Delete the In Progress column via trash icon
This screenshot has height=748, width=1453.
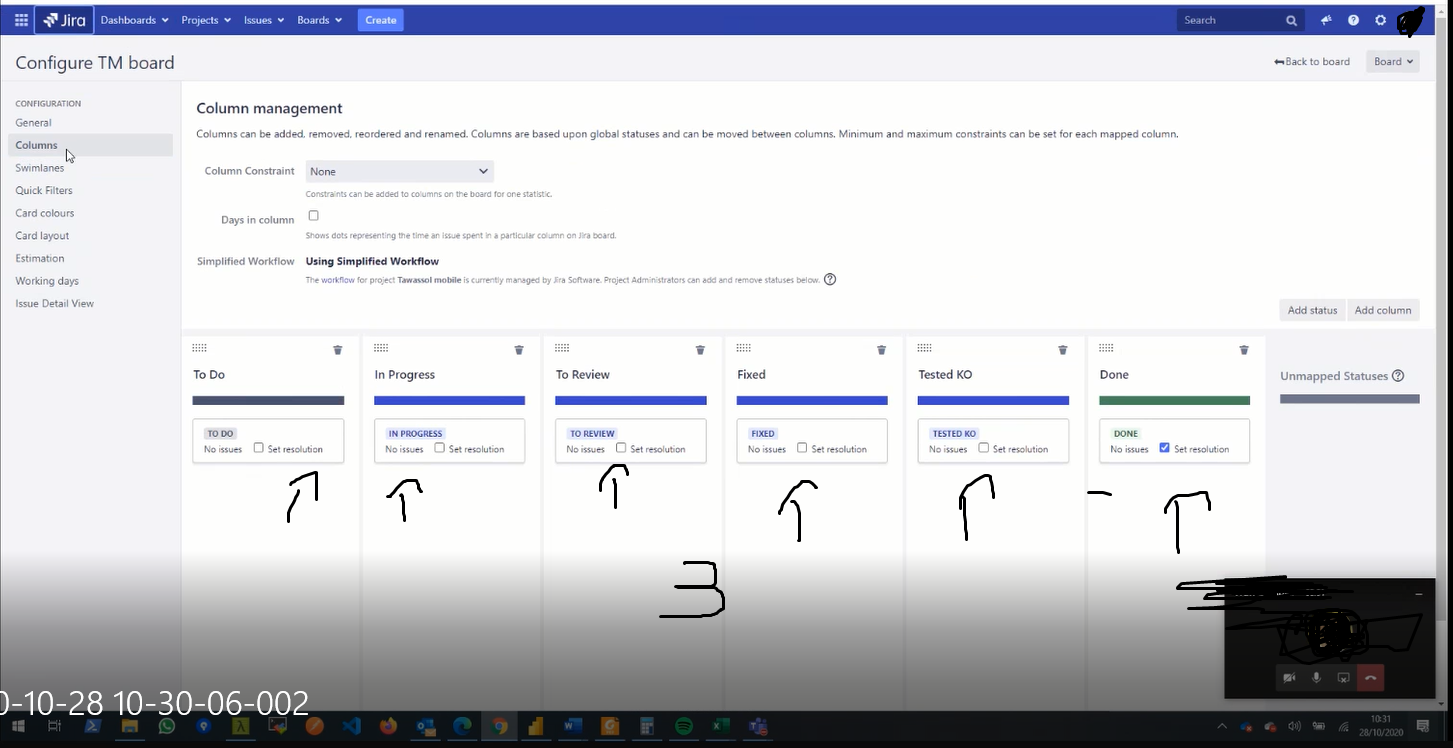point(519,350)
